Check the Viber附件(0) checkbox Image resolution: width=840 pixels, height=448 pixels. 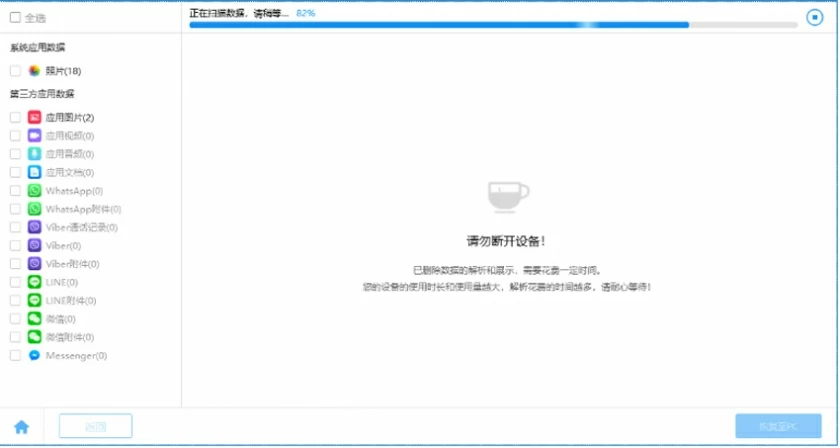click(x=15, y=264)
